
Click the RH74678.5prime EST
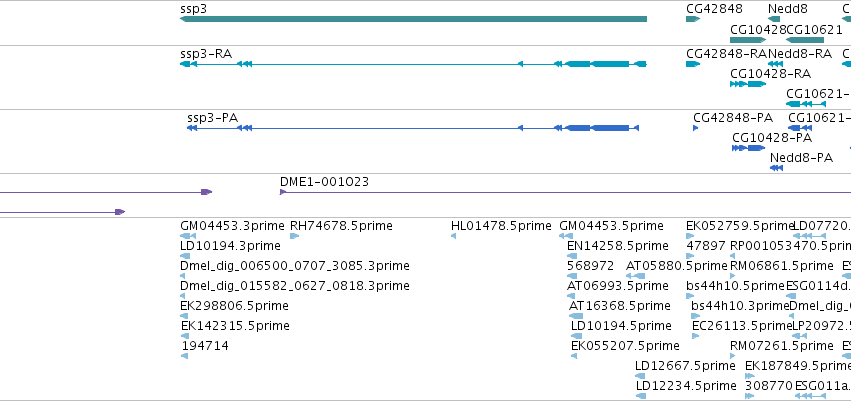click(295, 236)
